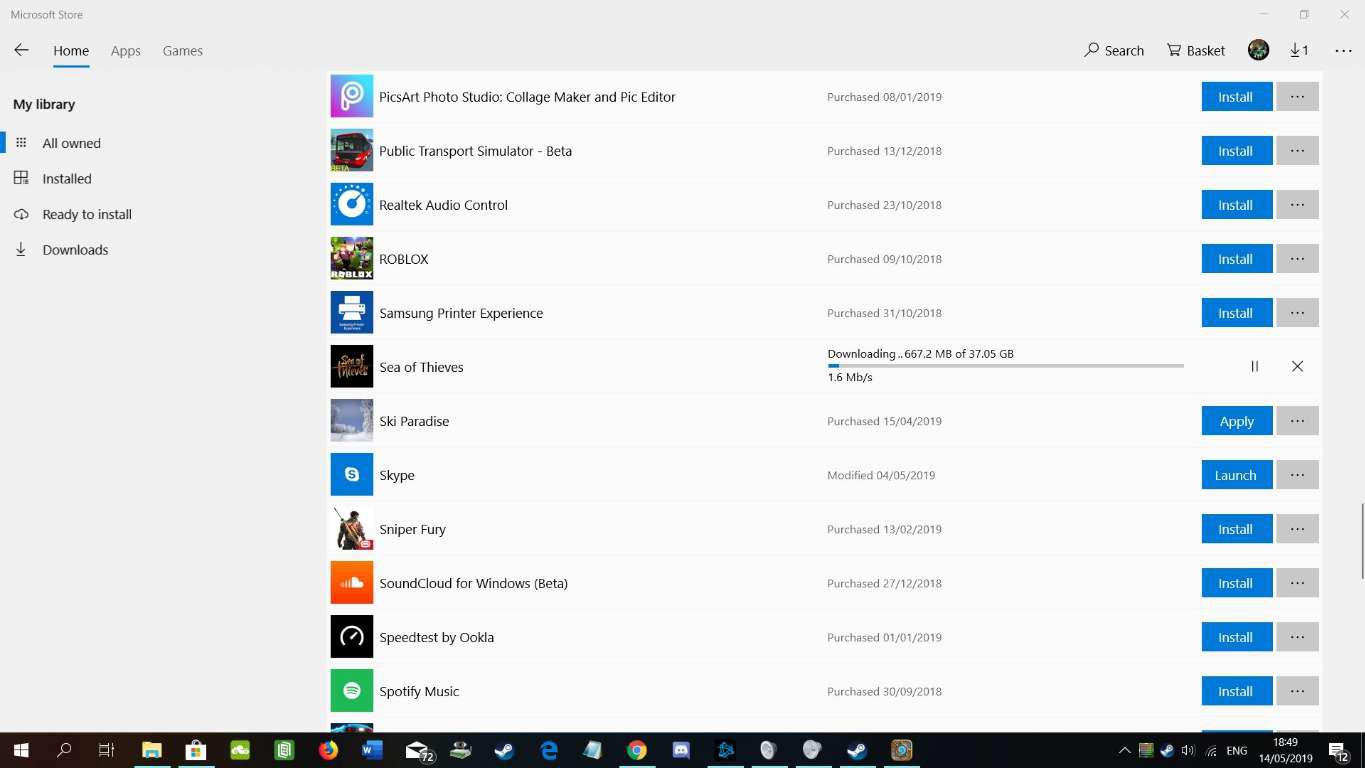Viewport: 1365px width, 768px height.
Task: Open the Search box
Action: tap(1114, 50)
